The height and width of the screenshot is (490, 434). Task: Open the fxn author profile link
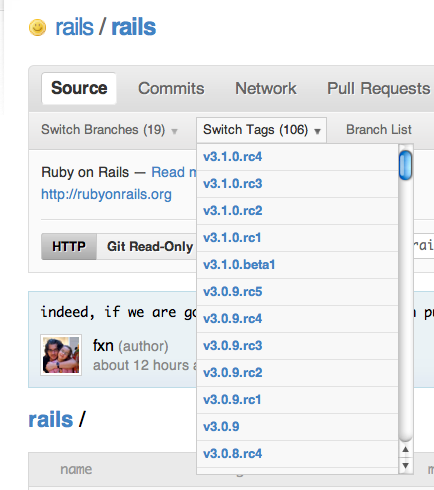pos(103,346)
